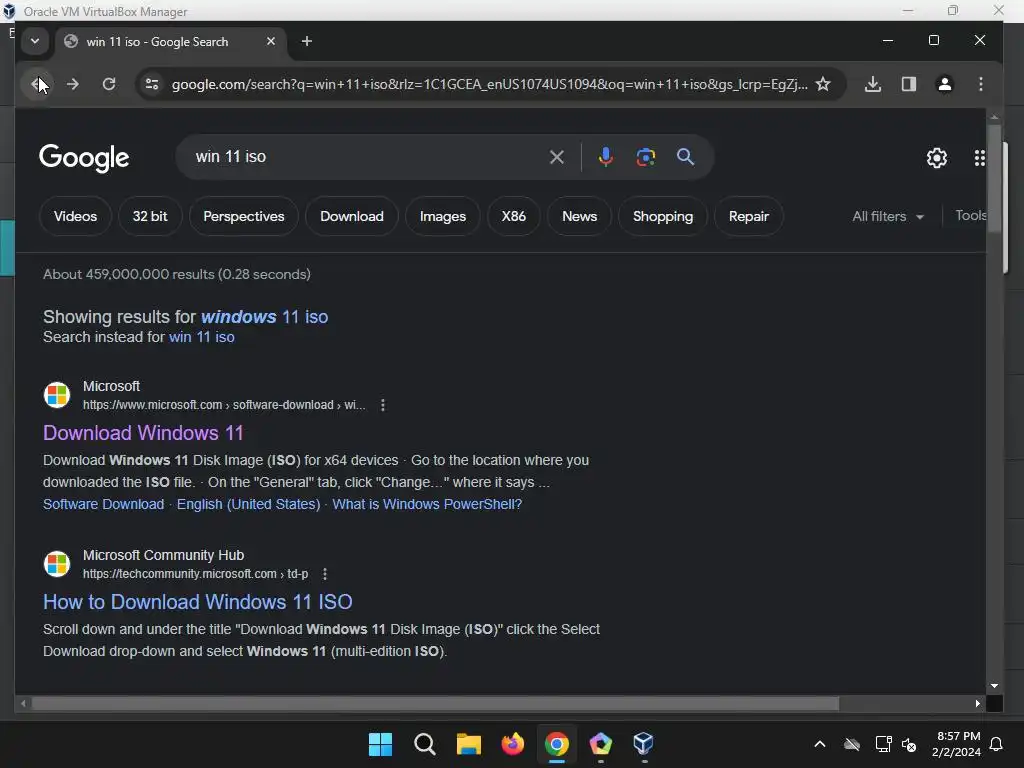Filter results by Repair

pos(748,216)
